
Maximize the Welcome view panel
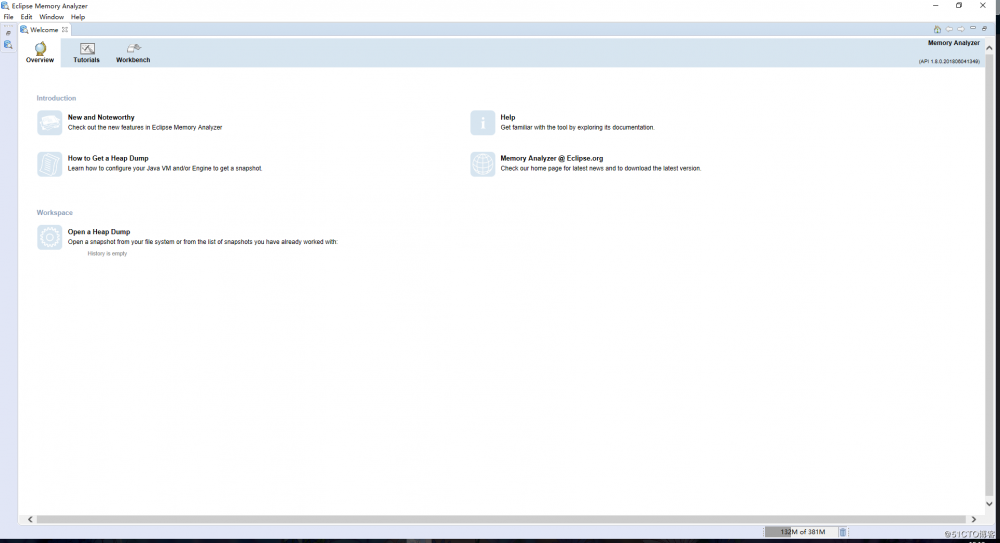point(984,29)
